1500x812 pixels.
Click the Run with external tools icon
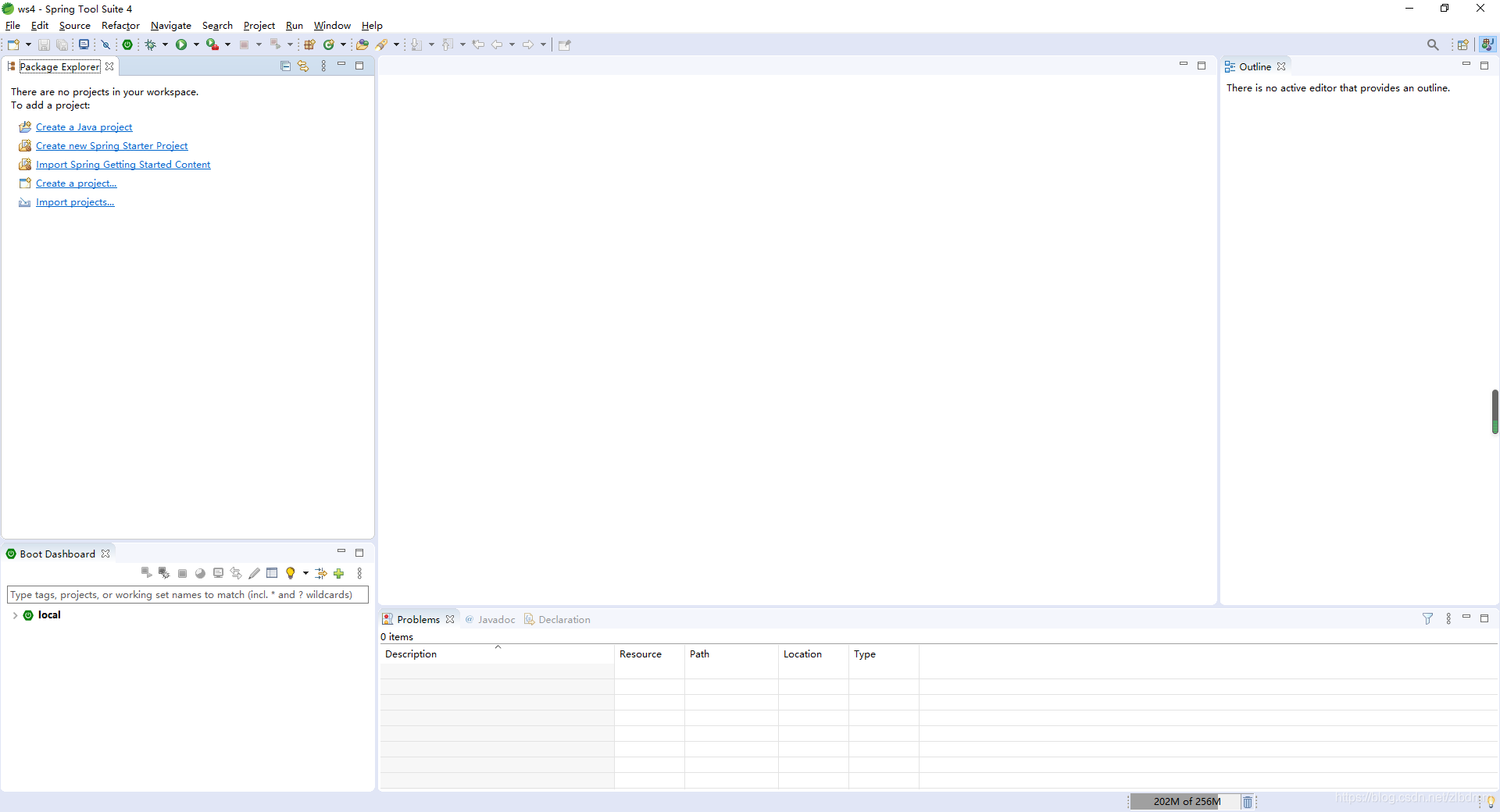212,45
